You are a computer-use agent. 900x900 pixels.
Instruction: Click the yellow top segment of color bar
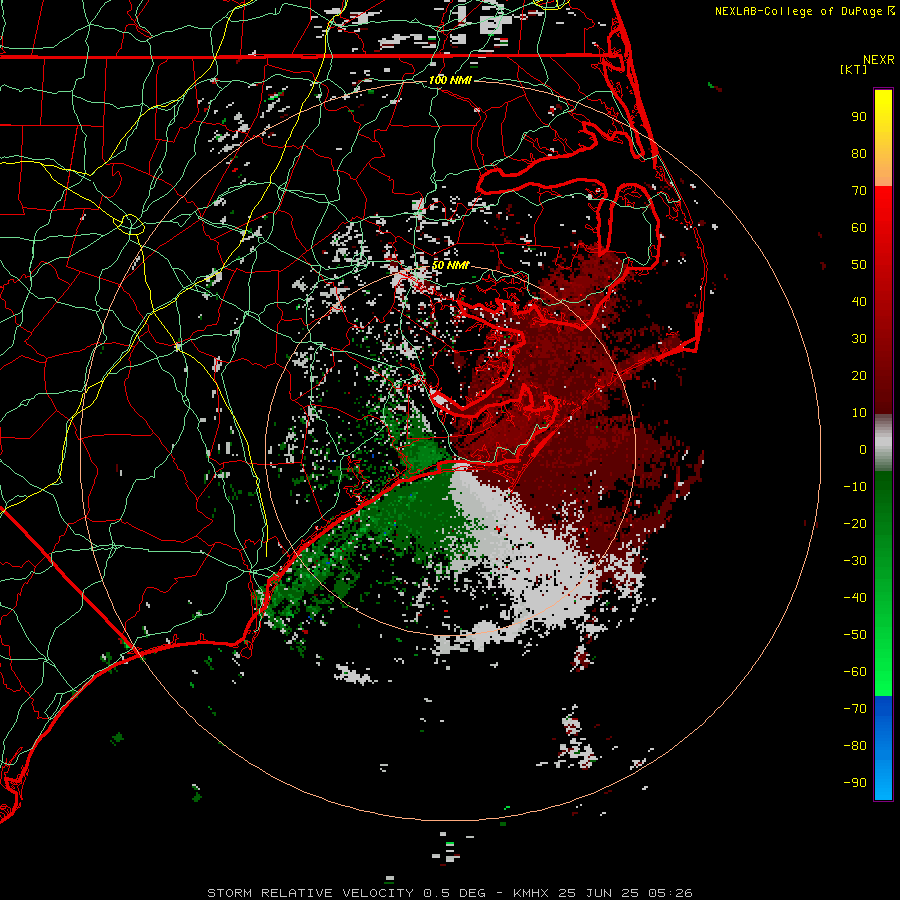(x=883, y=138)
